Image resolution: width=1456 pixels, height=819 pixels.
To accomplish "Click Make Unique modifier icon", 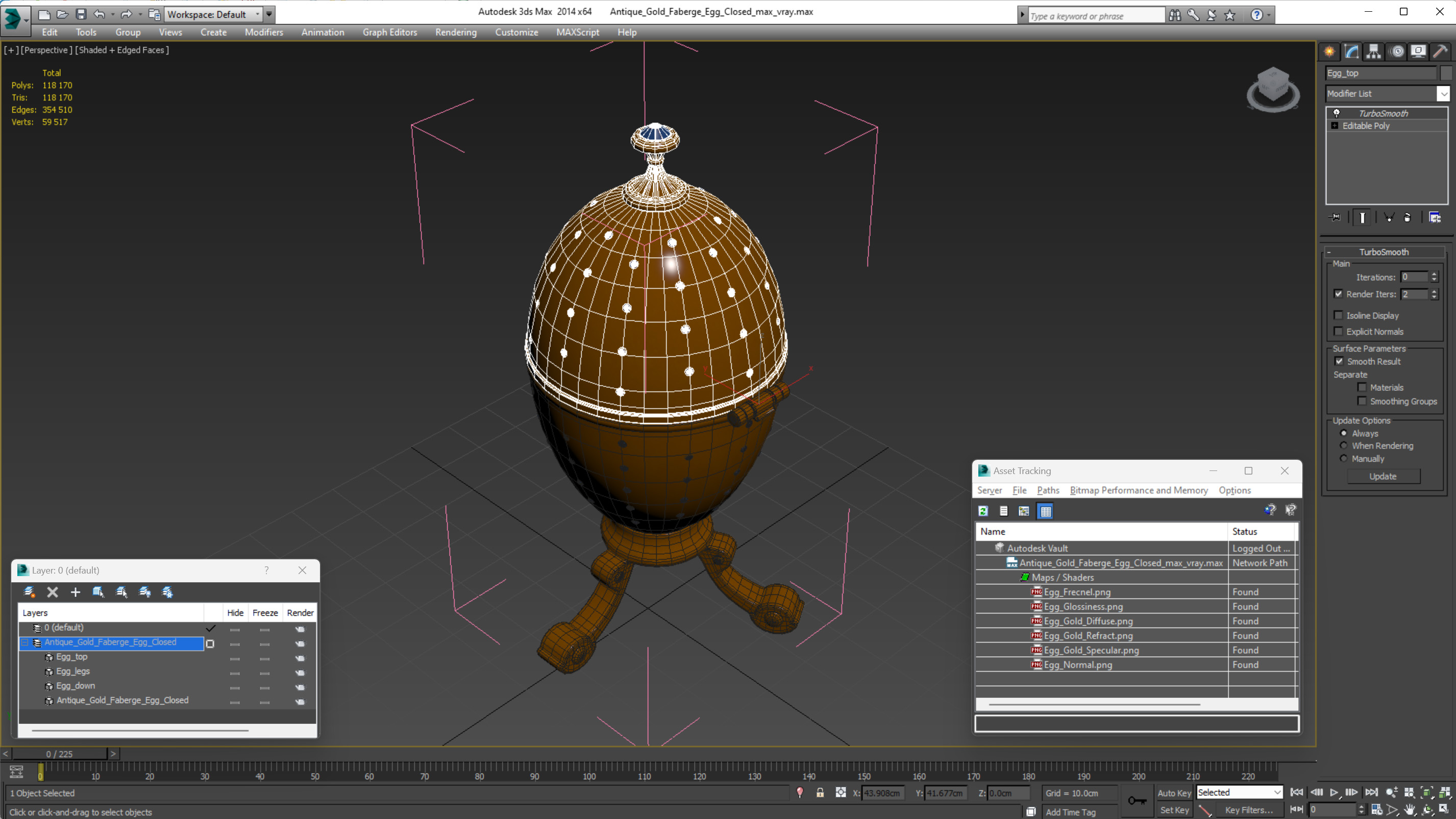I will pyautogui.click(x=1389, y=217).
